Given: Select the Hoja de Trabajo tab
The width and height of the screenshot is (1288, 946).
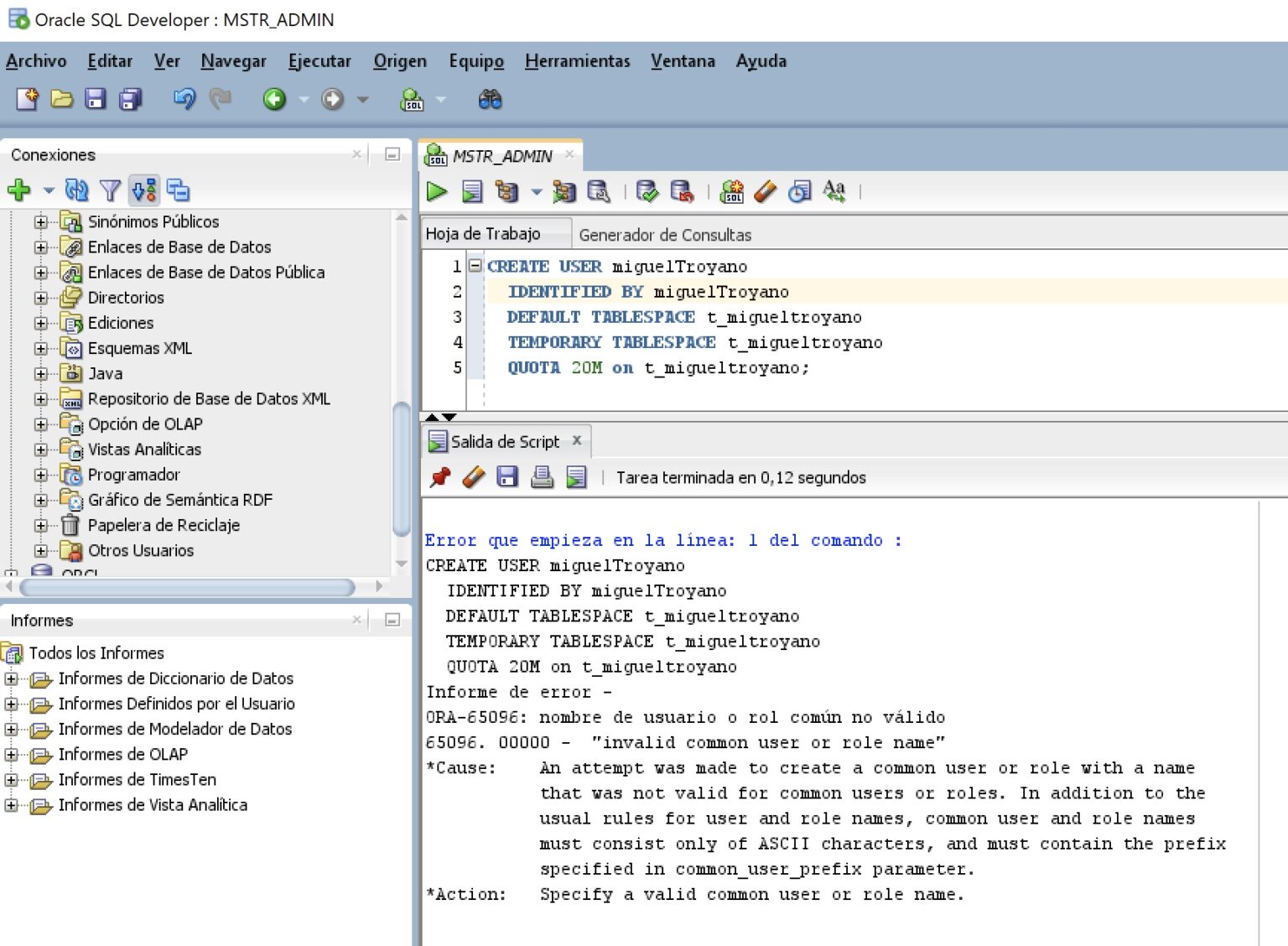Looking at the screenshot, I should coord(483,234).
